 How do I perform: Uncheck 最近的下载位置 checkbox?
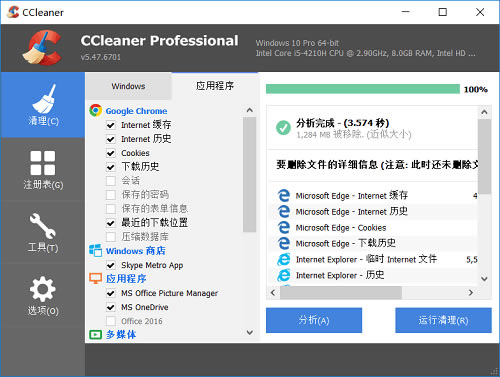[111, 223]
